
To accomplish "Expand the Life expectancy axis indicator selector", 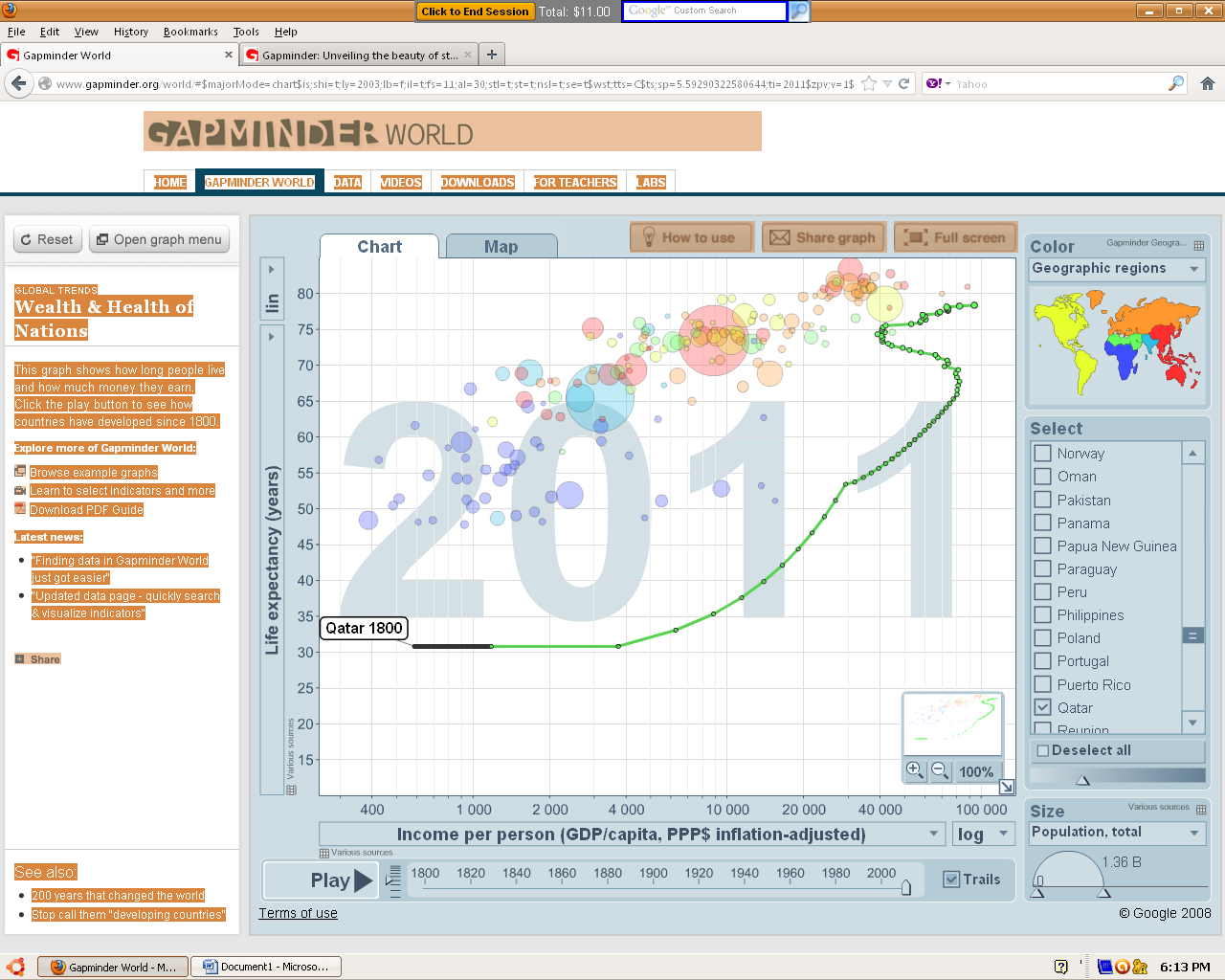I will coord(272,560).
